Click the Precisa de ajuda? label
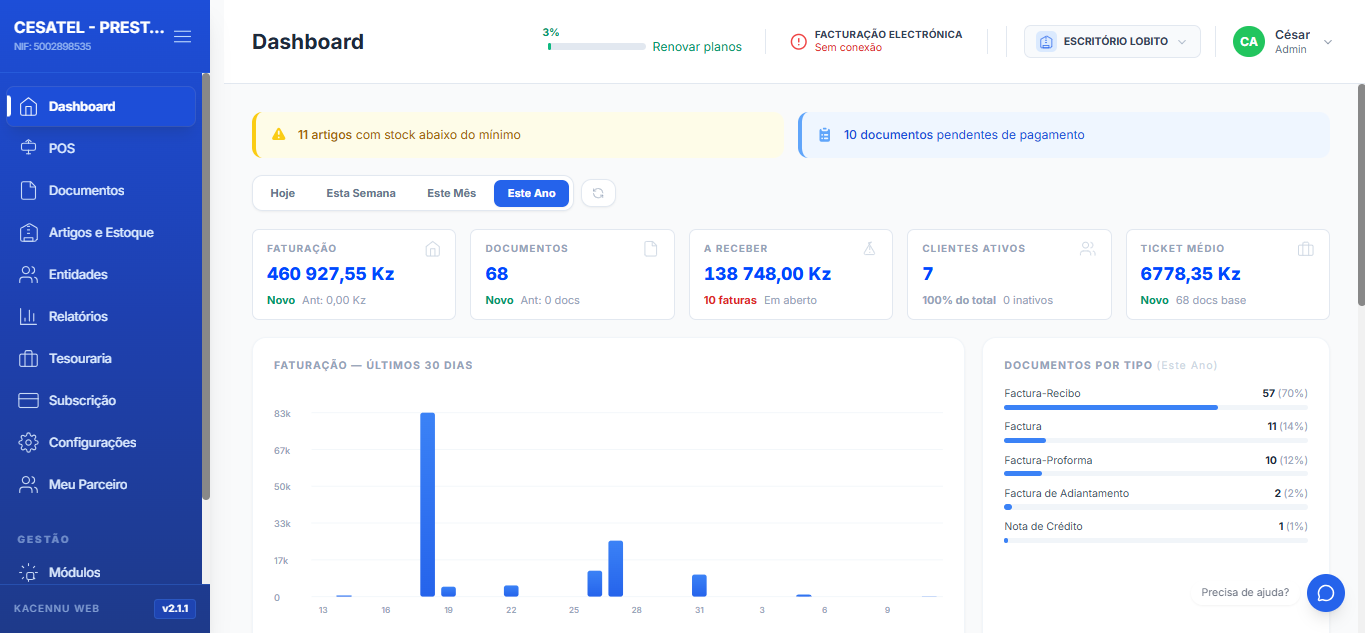Viewport: 1365px width, 633px height. (1245, 592)
